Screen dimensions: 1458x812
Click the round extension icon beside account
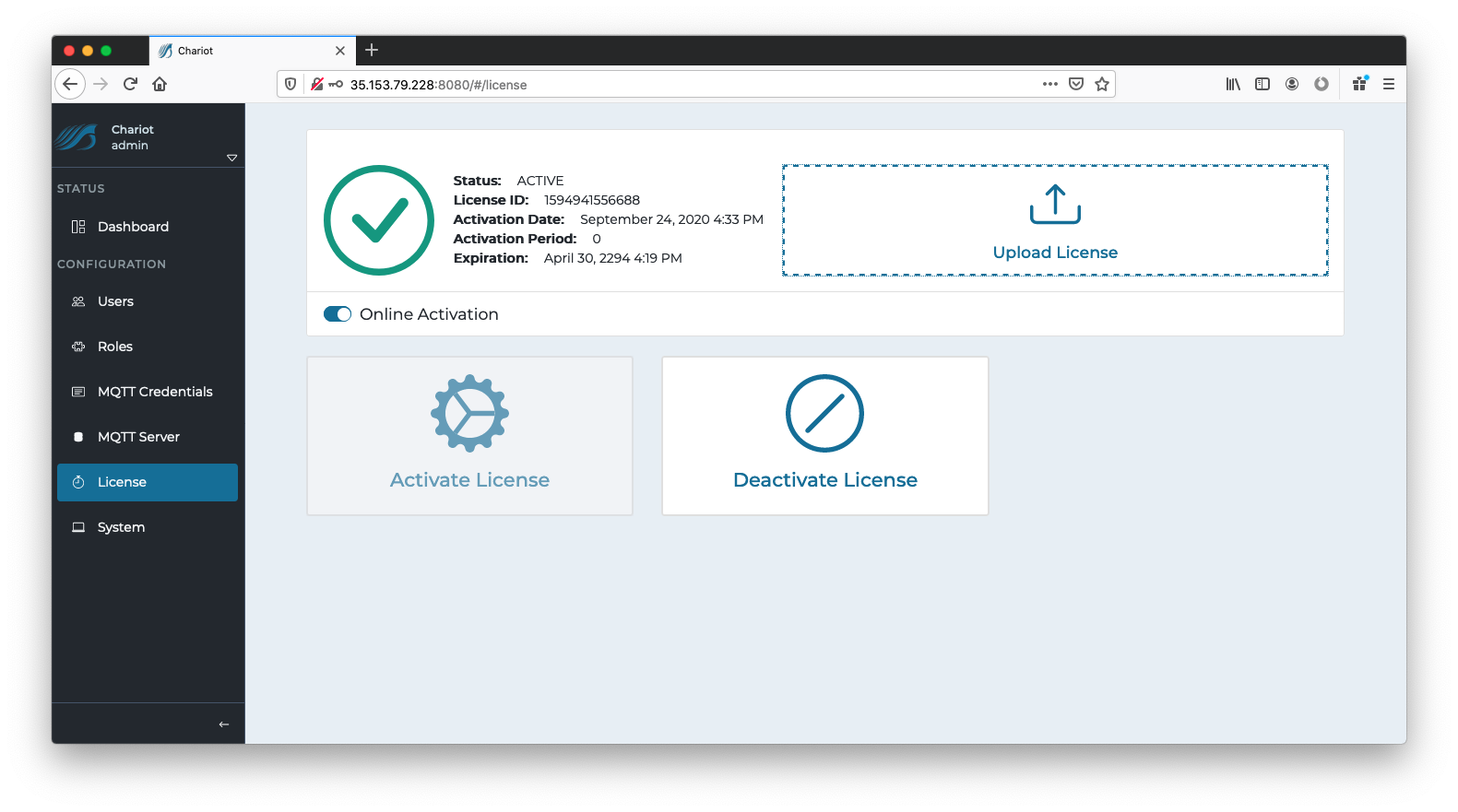pos(1322,84)
